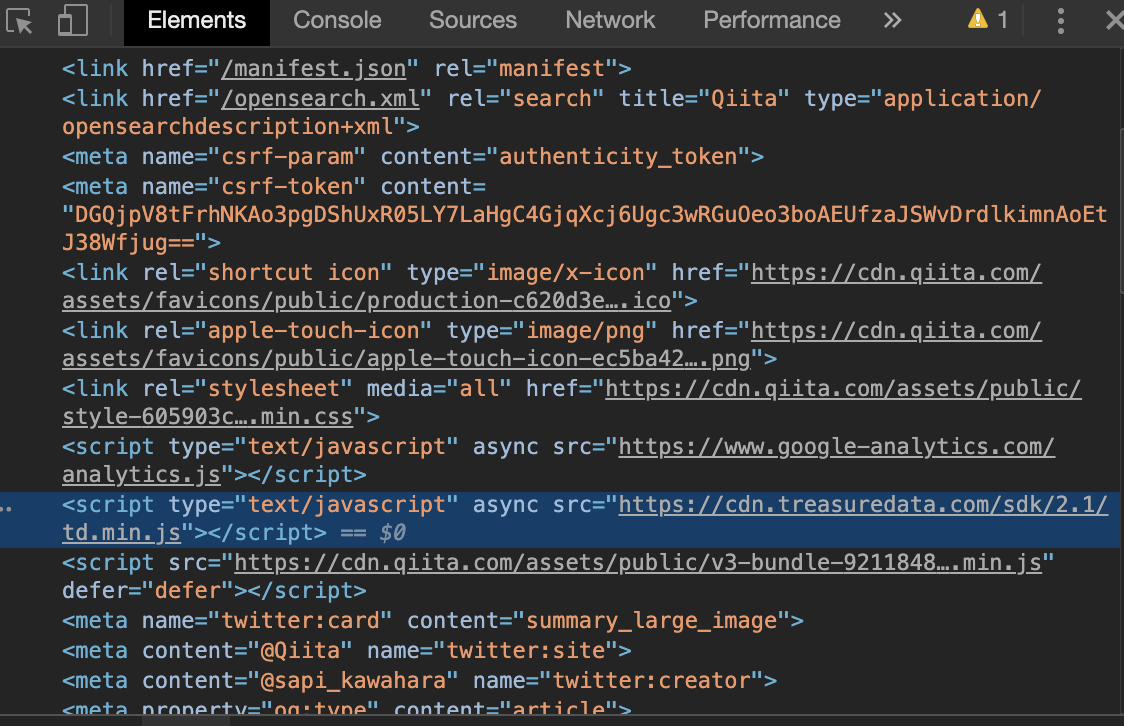Screen dimensions: 1124x726
Task: Go to the Network tab
Action: pos(610,20)
